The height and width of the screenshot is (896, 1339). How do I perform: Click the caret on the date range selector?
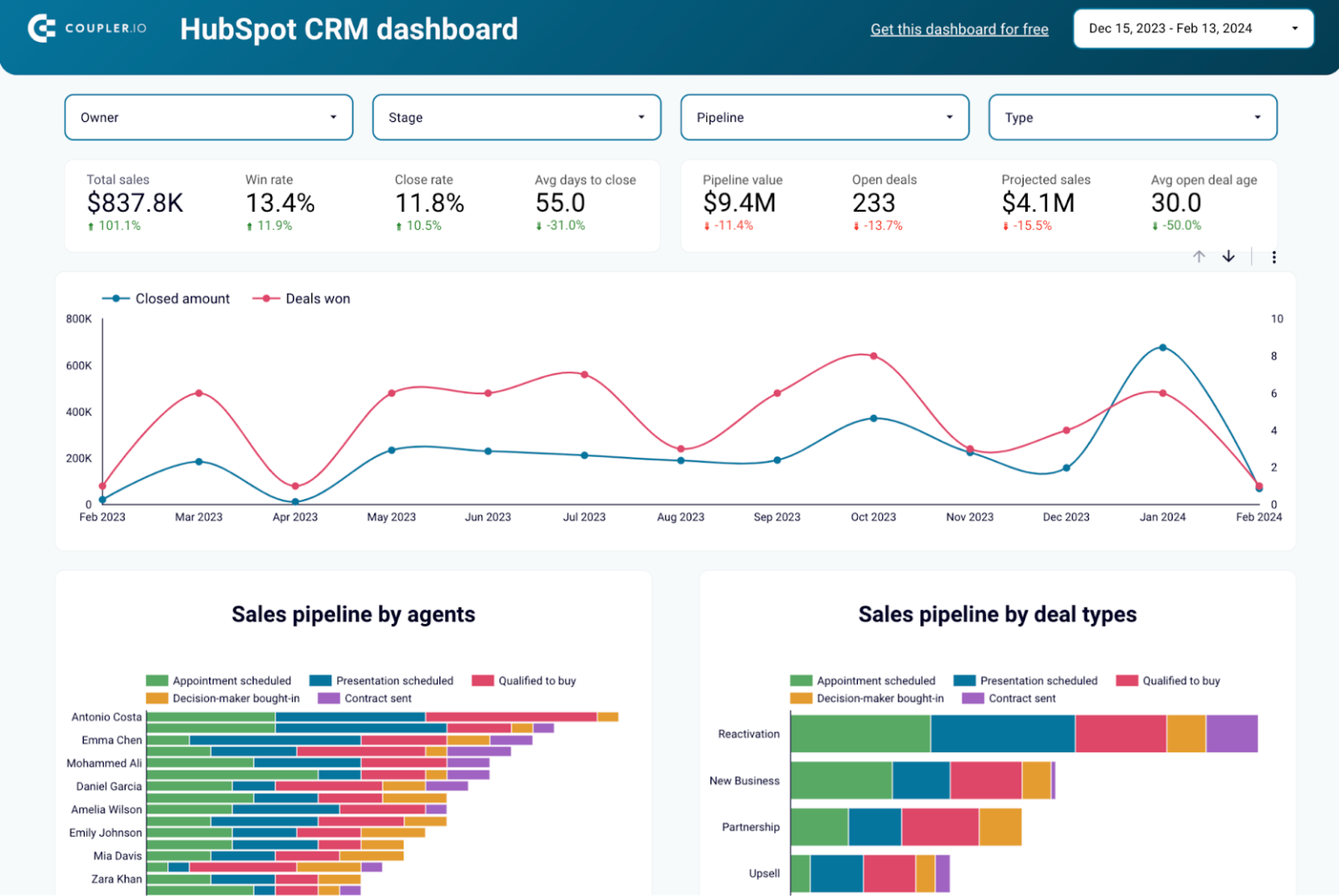click(x=1296, y=28)
